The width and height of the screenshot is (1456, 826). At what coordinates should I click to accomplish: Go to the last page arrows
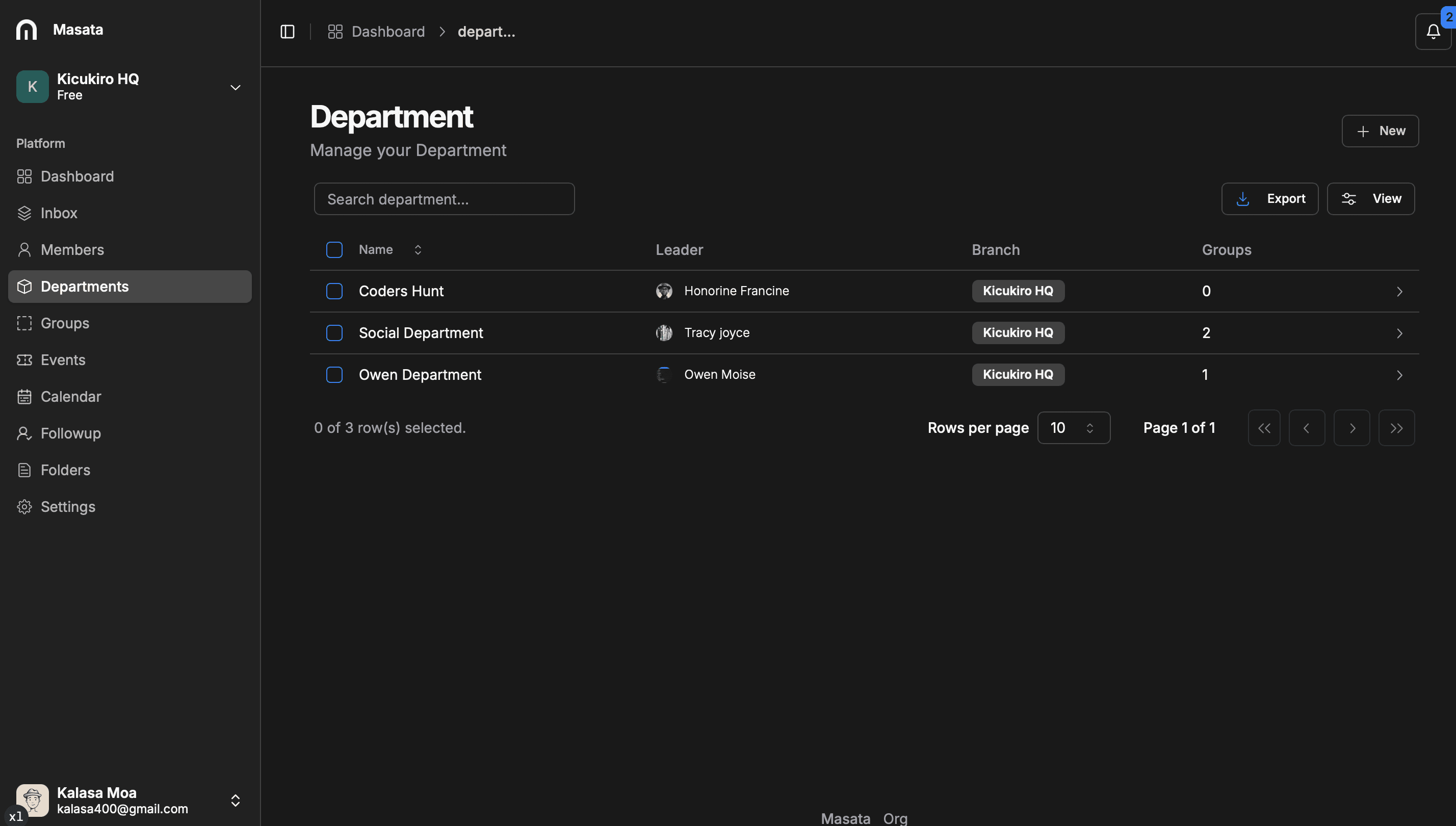point(1396,428)
